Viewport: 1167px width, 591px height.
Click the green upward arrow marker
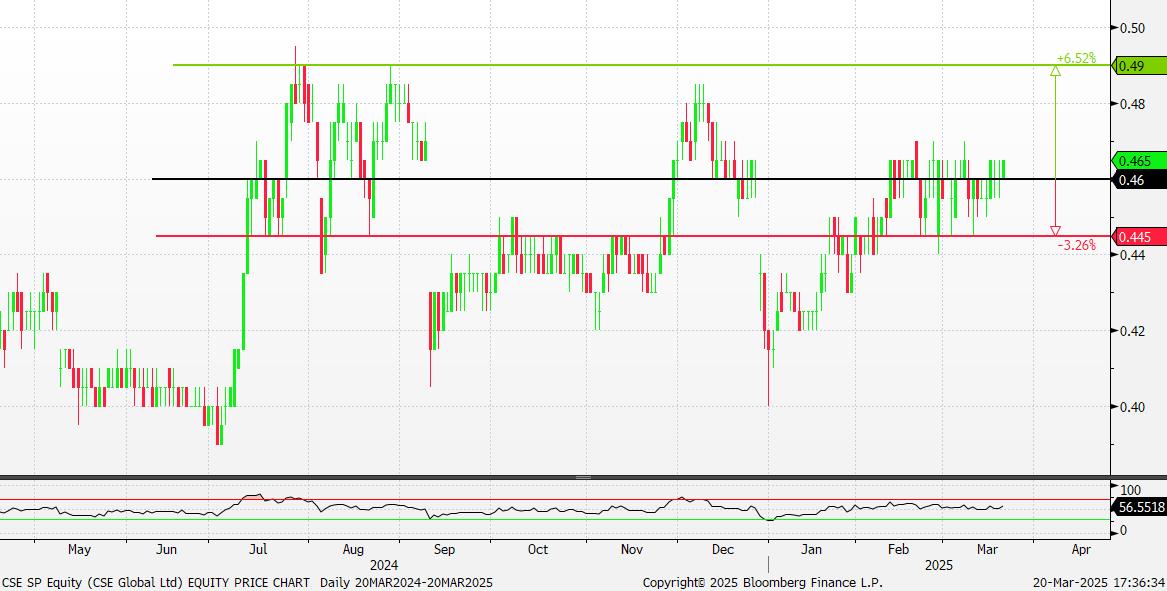1055,71
